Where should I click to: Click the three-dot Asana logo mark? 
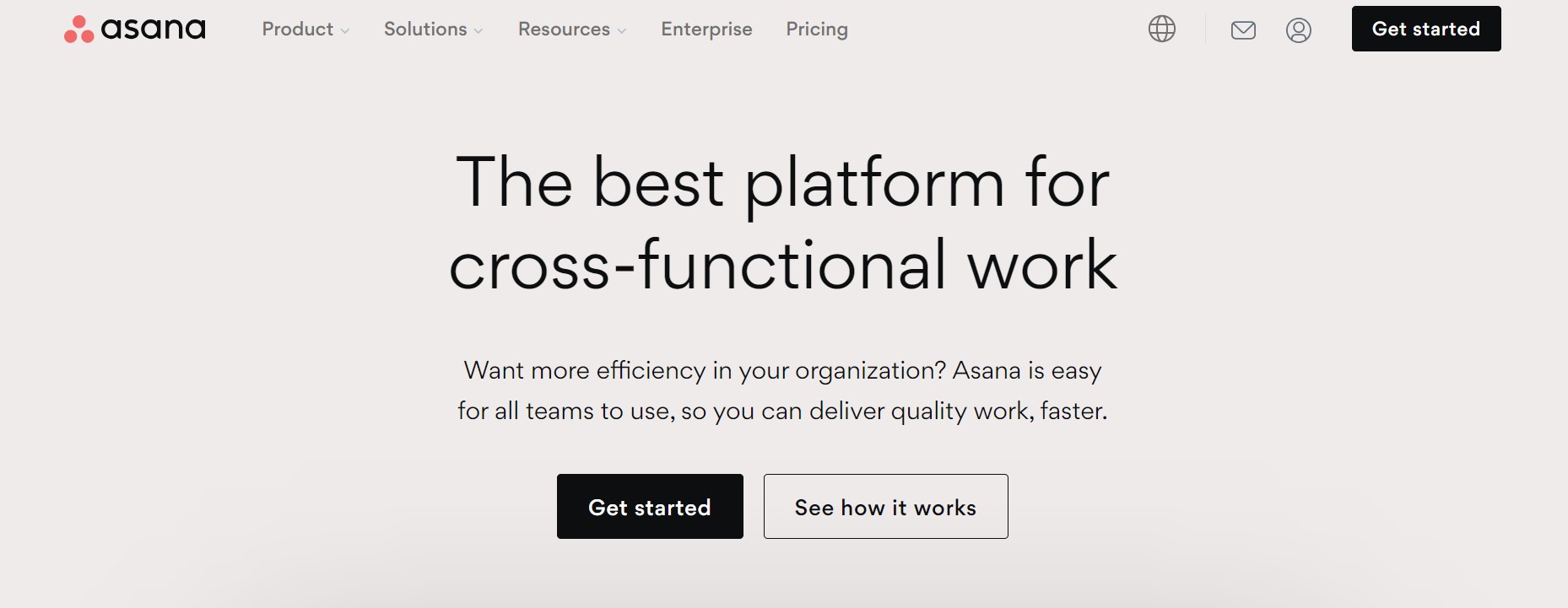(x=78, y=29)
